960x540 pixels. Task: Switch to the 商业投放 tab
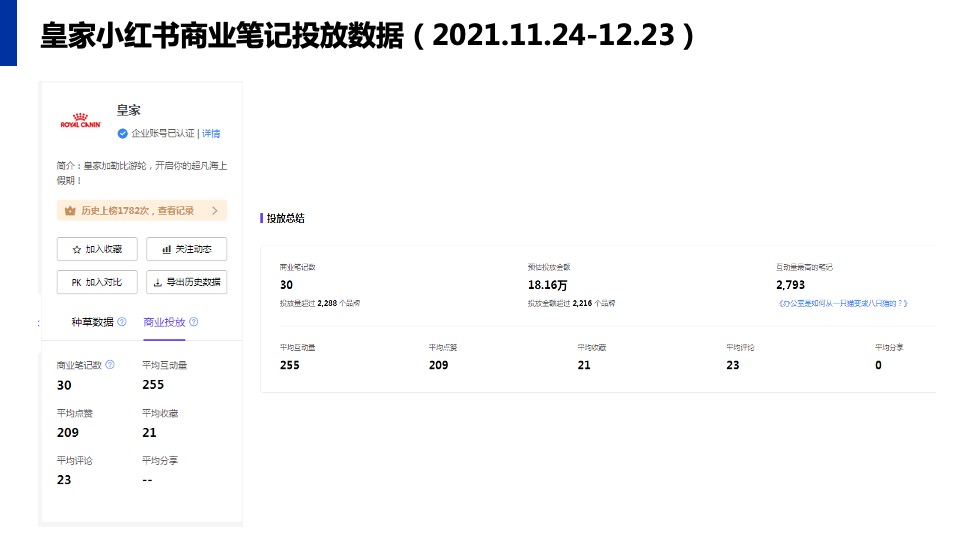pos(164,322)
